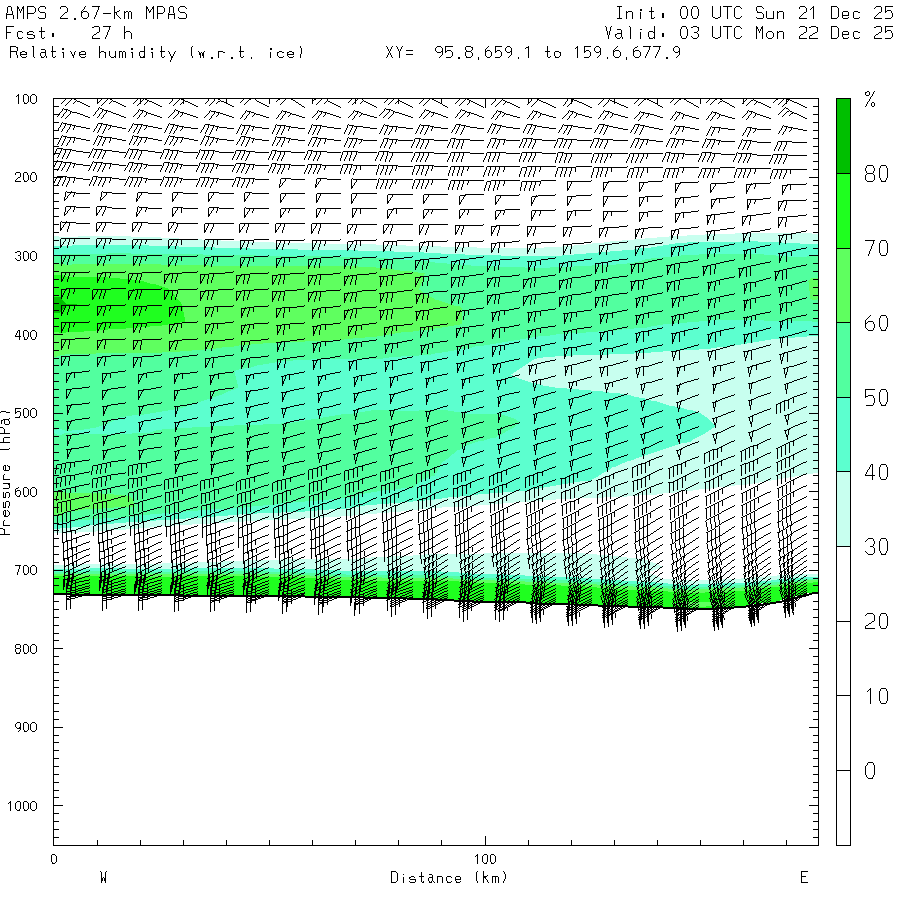This screenshot has height=900, width=900.
Task: Click the 100 hPa pressure axis label
Action: 26,99
